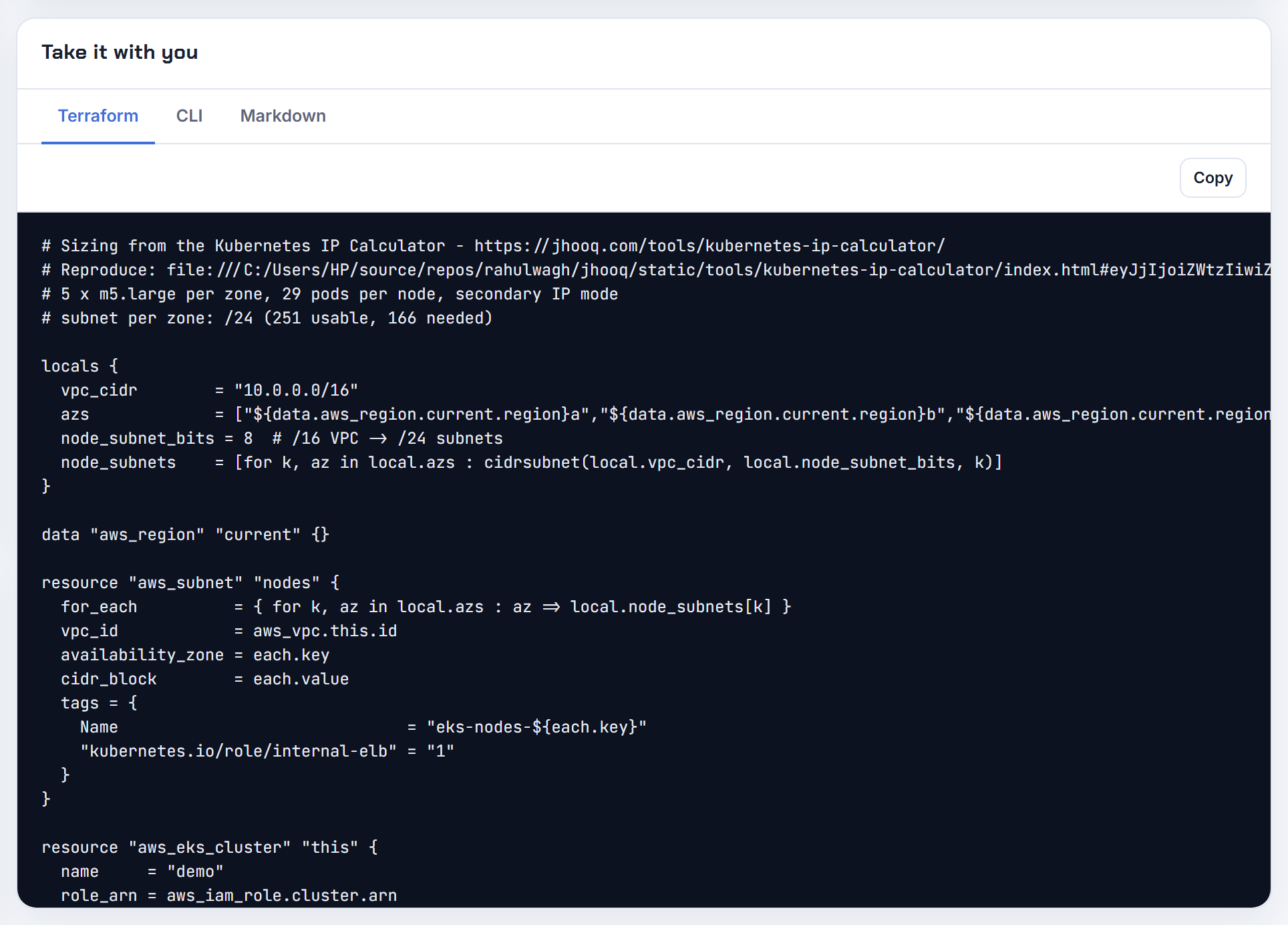The image size is (1288, 925).
Task: Click the '5 x m5.large per zone' comment
Action: tap(329, 294)
